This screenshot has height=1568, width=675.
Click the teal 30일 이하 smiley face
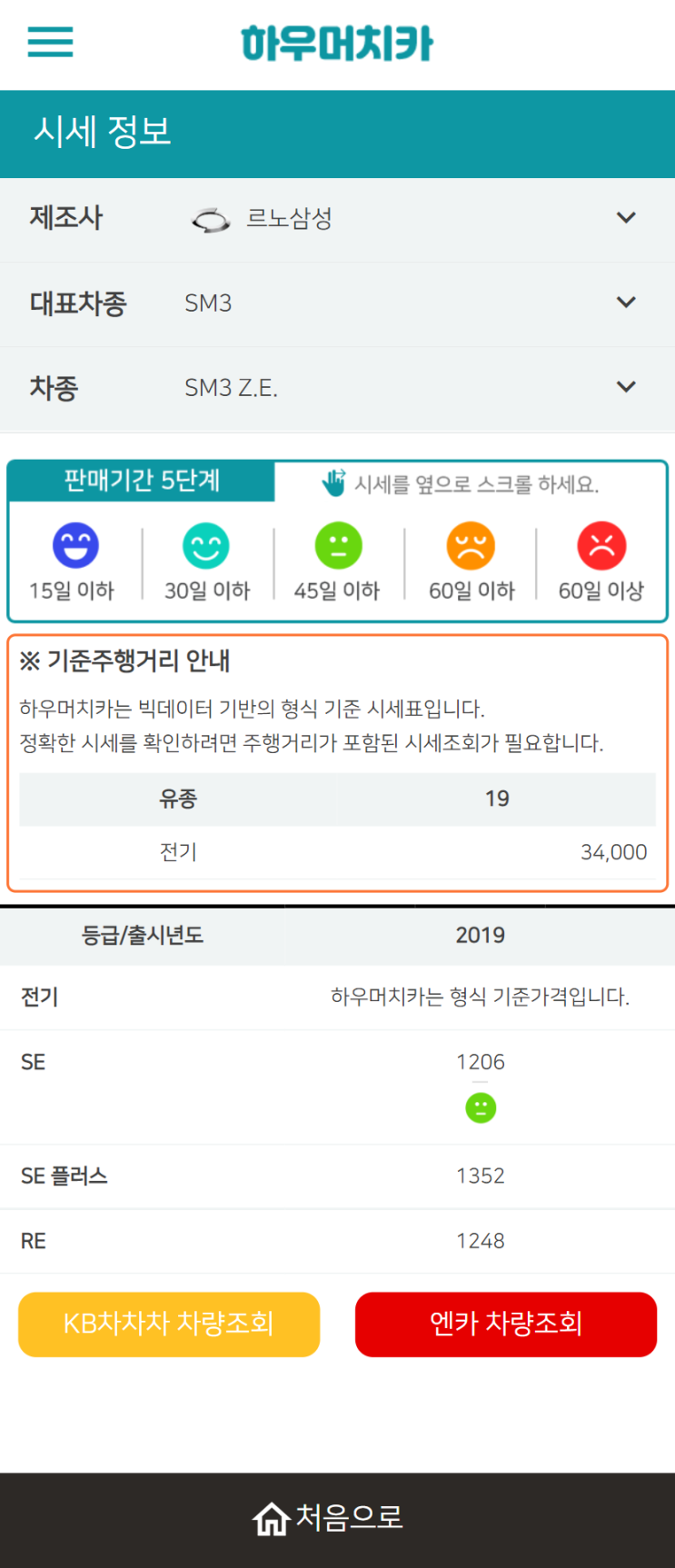point(206,545)
